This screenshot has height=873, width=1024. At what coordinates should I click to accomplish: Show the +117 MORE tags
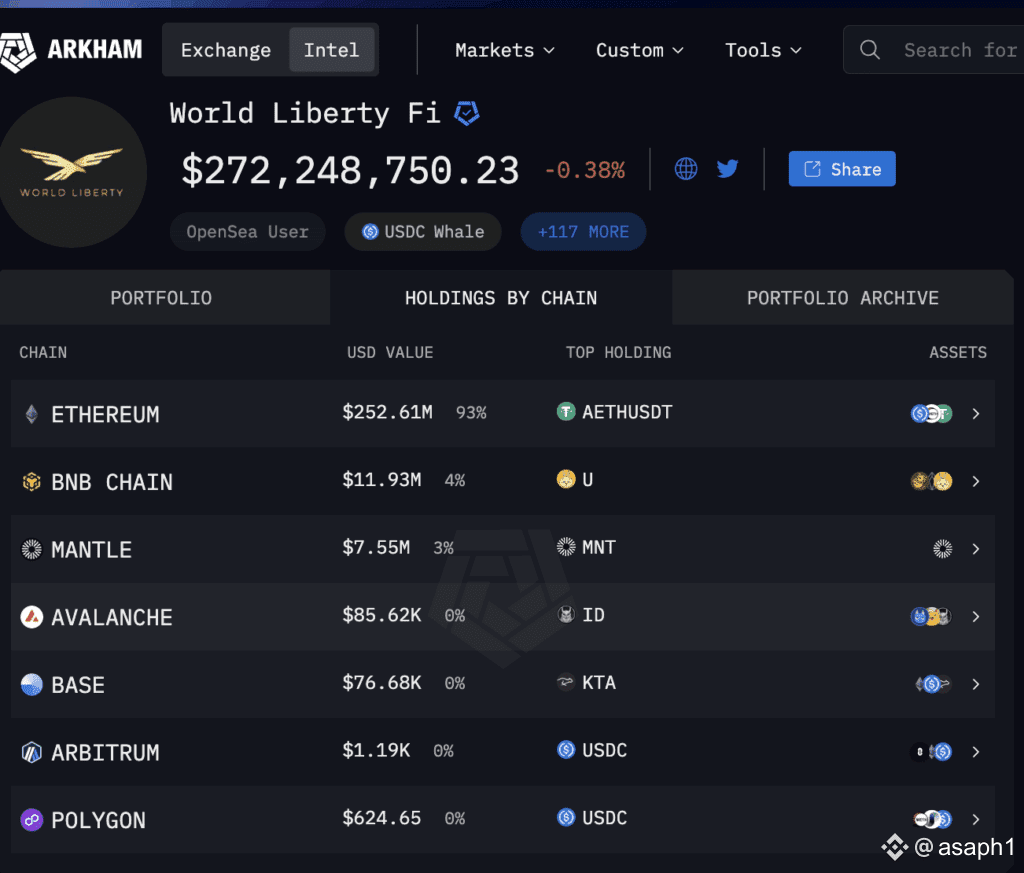[x=583, y=232]
